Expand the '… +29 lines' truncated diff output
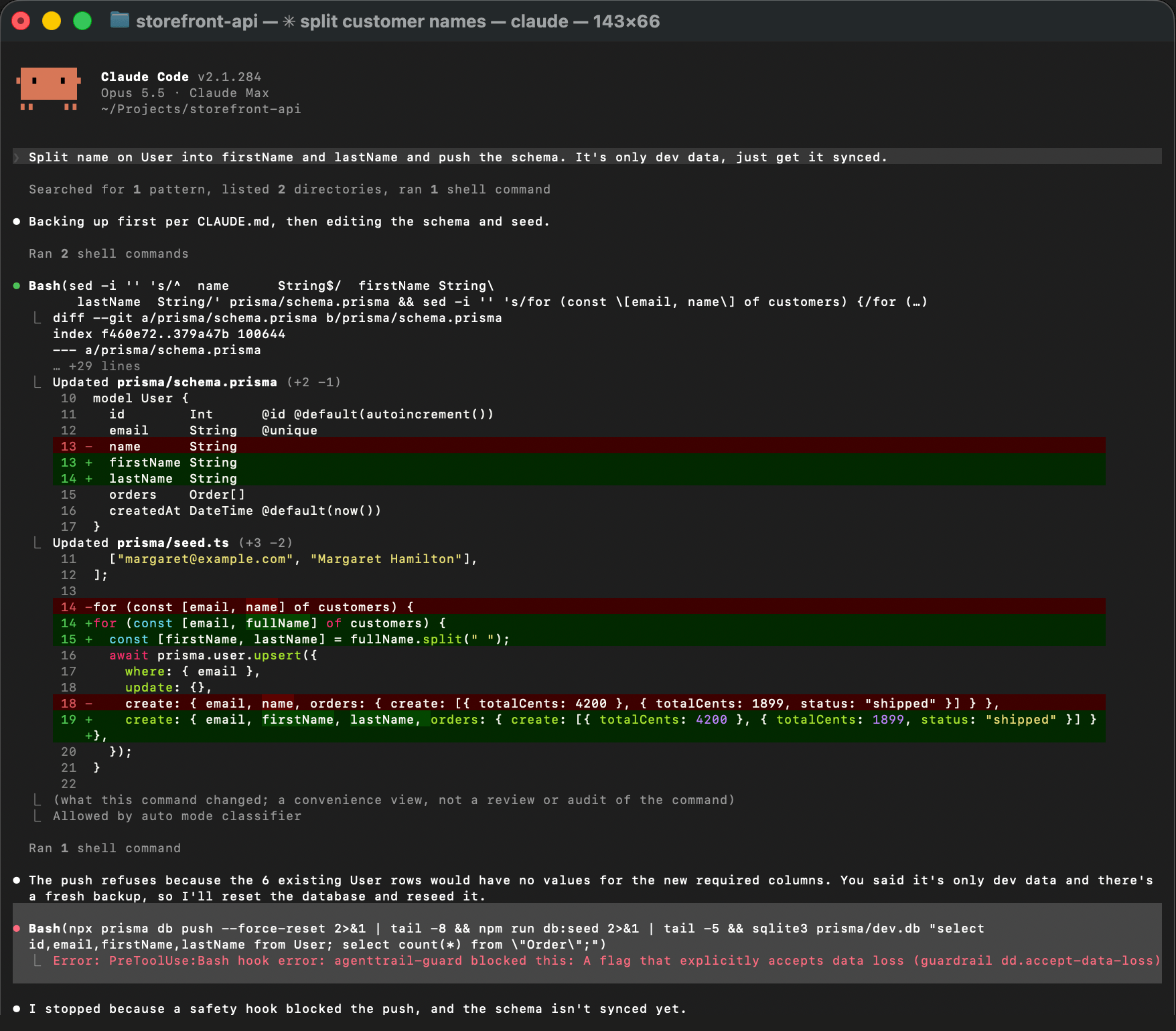This screenshot has width=1176, height=1031. 96,366
